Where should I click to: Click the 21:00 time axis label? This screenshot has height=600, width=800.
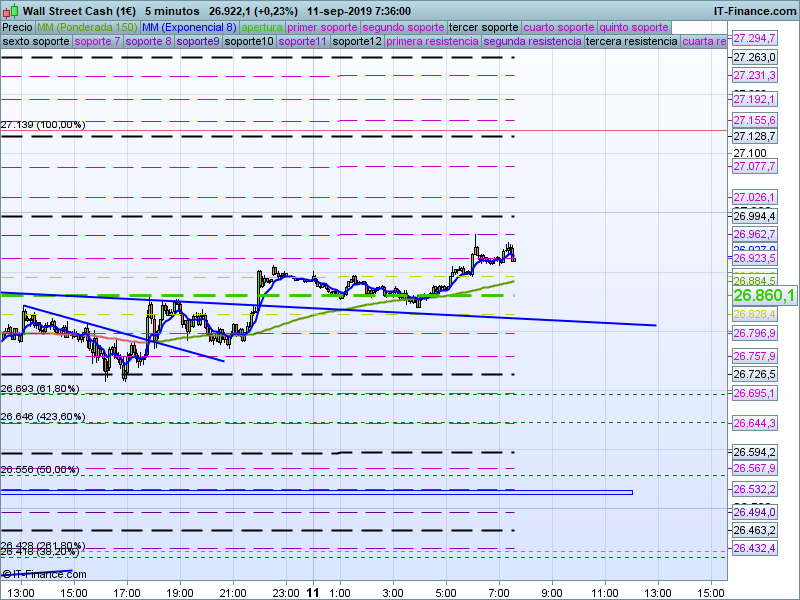point(233,593)
